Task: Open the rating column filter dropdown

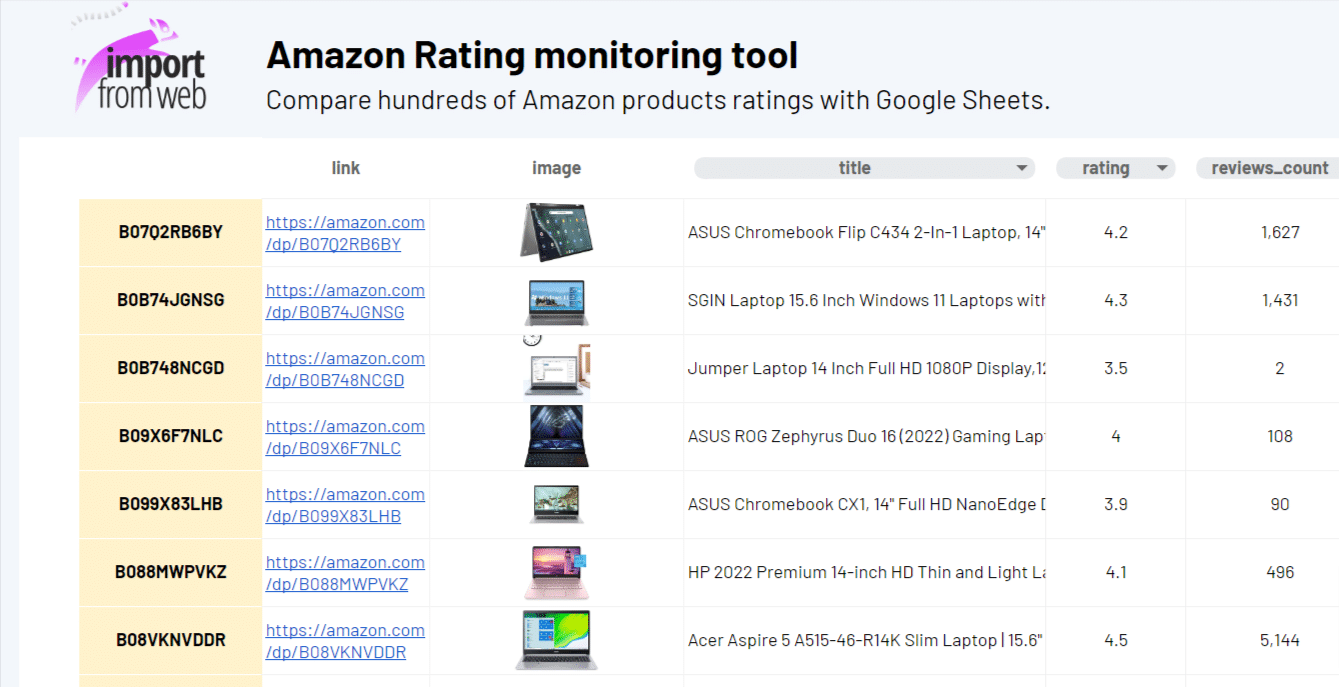Action: coord(1162,168)
